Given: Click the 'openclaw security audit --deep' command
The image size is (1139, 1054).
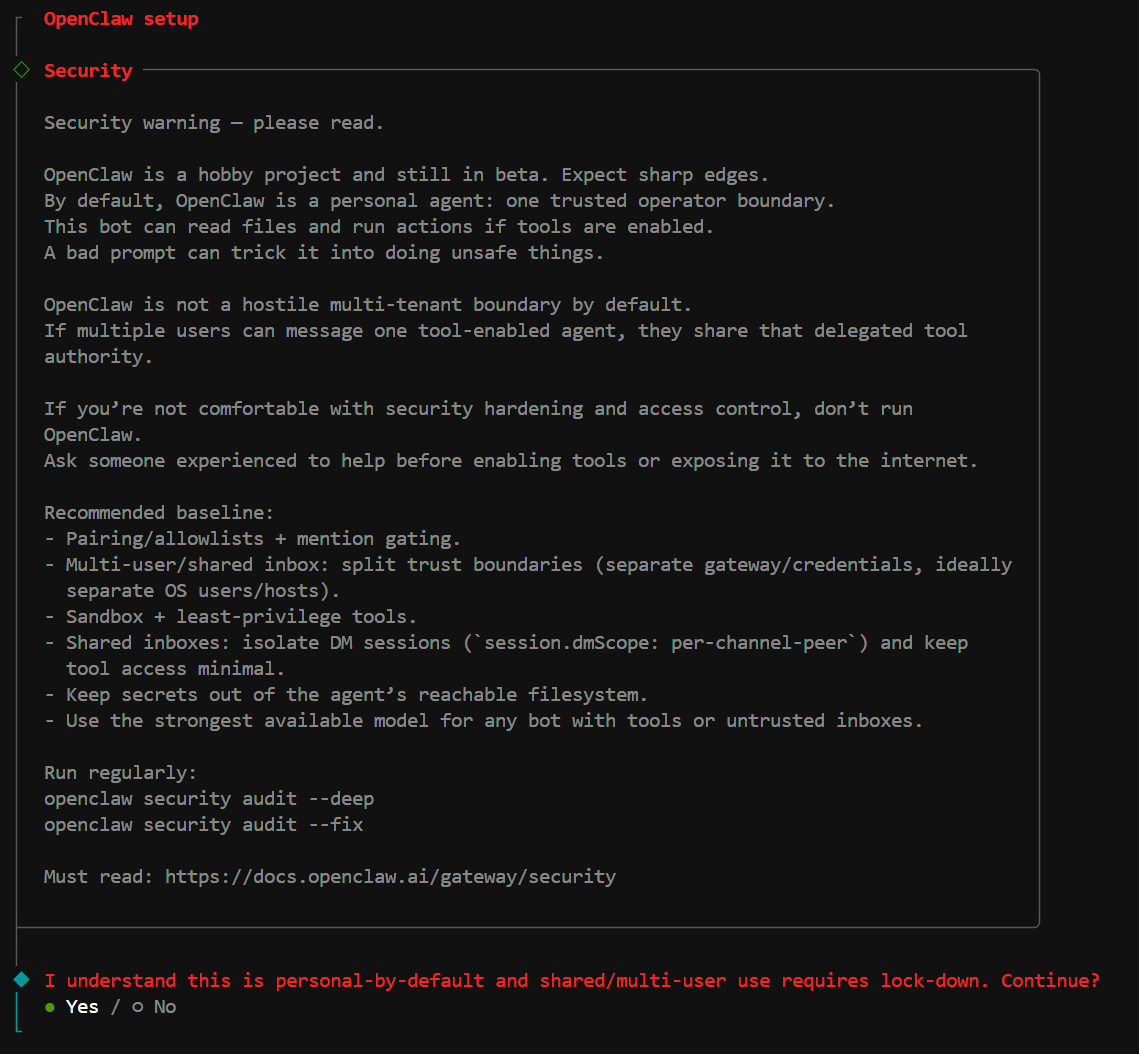Looking at the screenshot, I should [x=208, y=799].
